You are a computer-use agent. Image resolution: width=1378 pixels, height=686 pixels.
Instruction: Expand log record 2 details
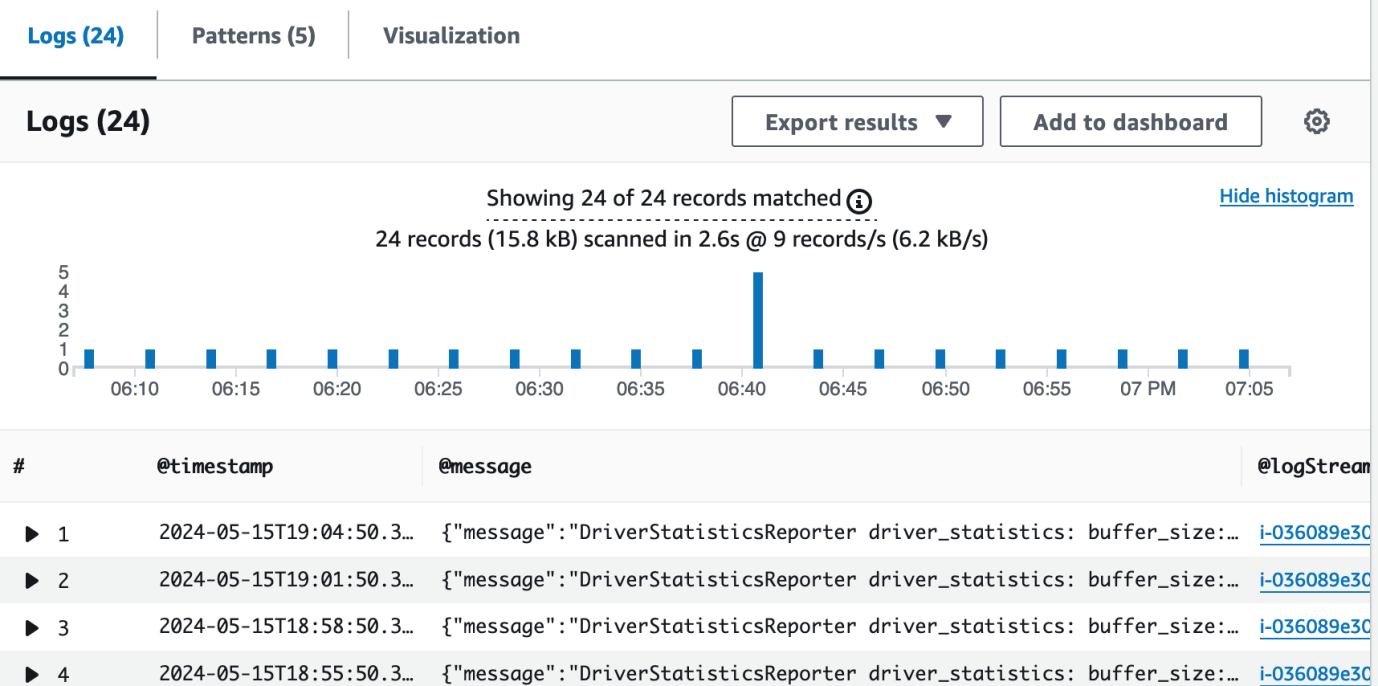click(x=31, y=580)
